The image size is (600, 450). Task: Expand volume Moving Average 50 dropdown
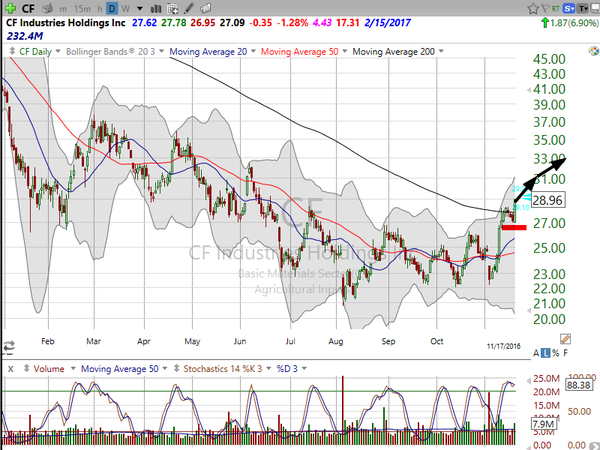[x=165, y=368]
